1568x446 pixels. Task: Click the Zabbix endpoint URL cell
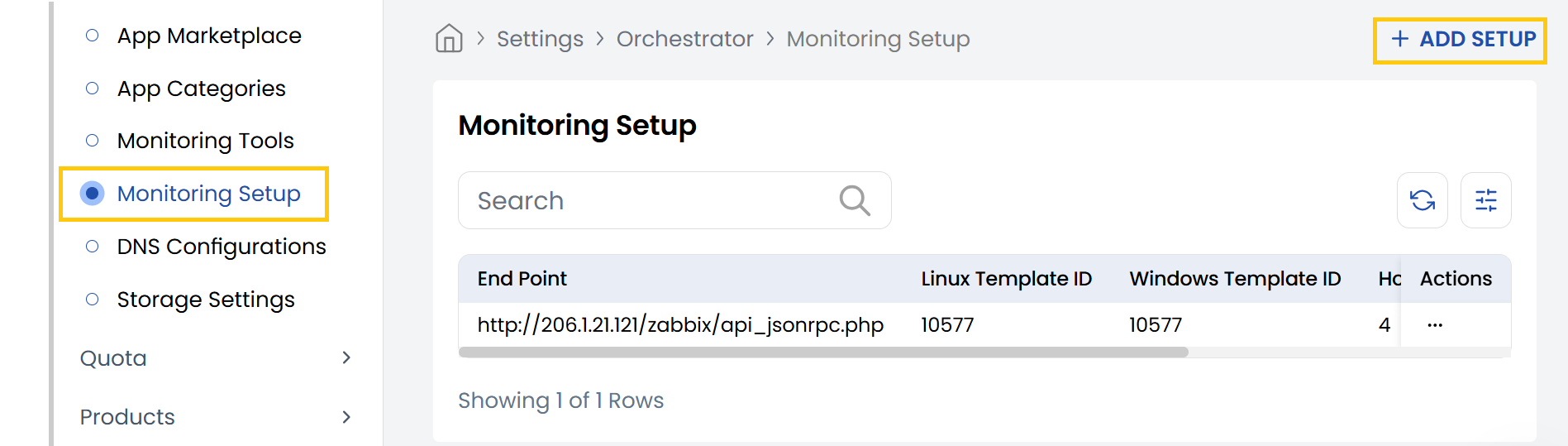coord(680,325)
